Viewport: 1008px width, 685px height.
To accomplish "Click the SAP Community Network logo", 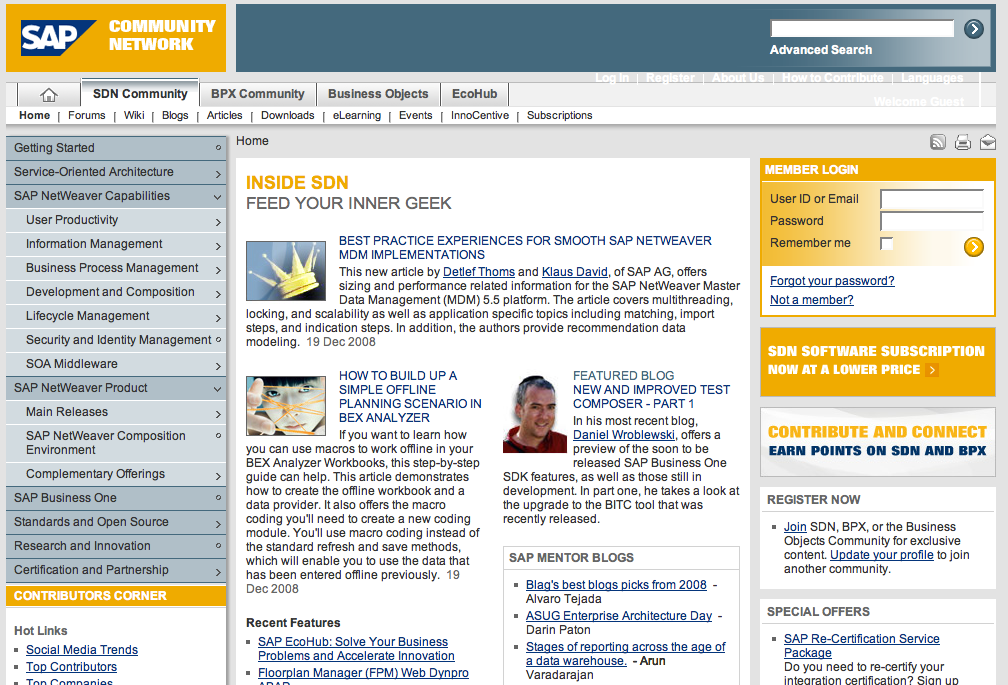I will 116,38.
